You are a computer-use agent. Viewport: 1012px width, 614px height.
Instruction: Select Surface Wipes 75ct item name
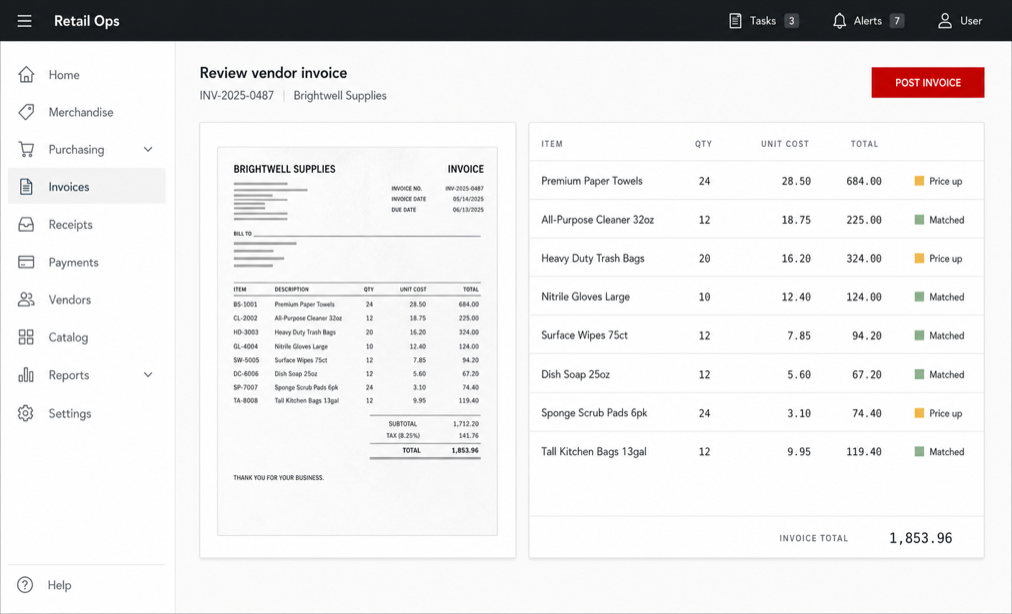(x=584, y=335)
